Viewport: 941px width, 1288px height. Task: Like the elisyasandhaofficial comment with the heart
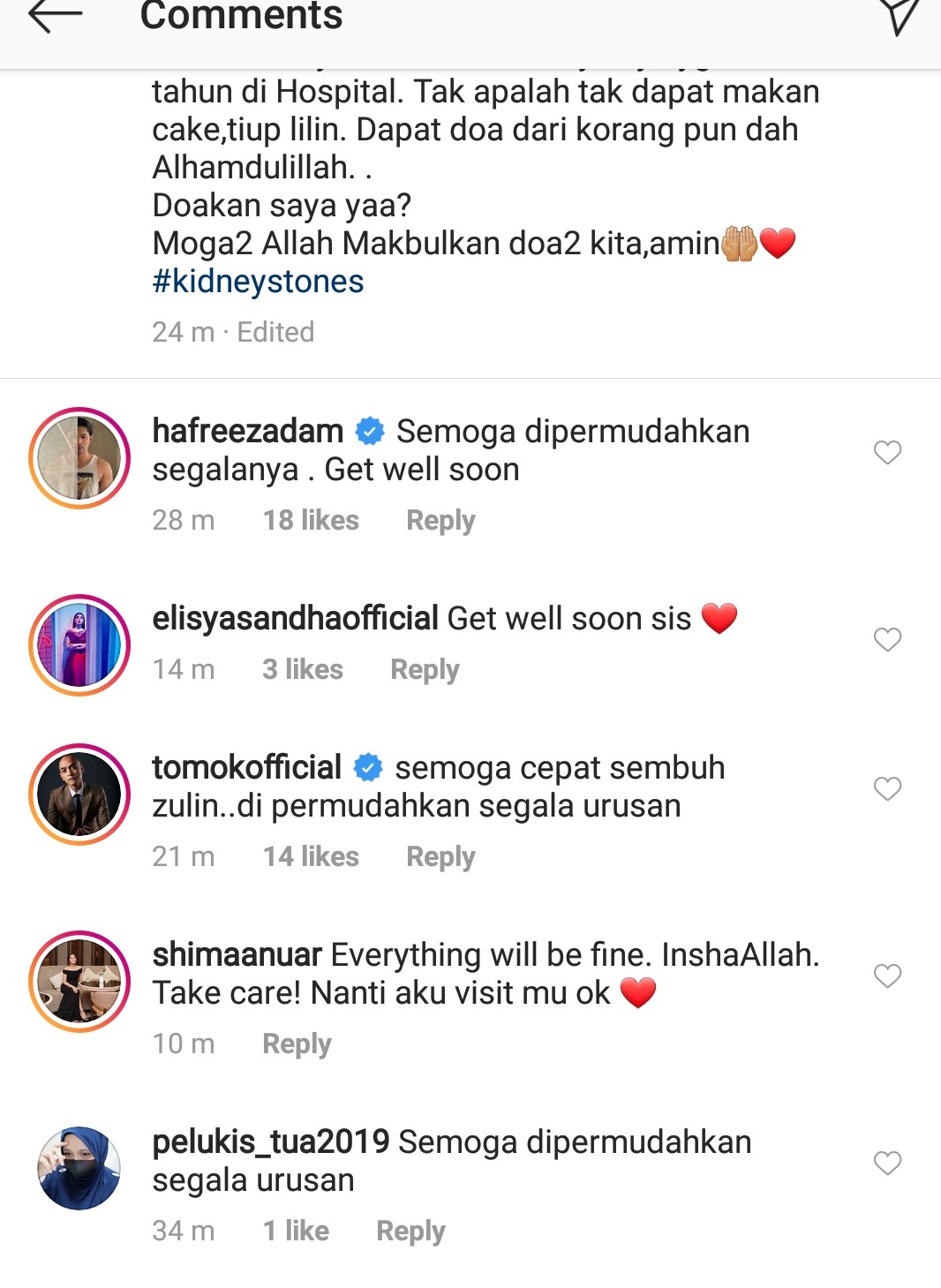[x=887, y=639]
